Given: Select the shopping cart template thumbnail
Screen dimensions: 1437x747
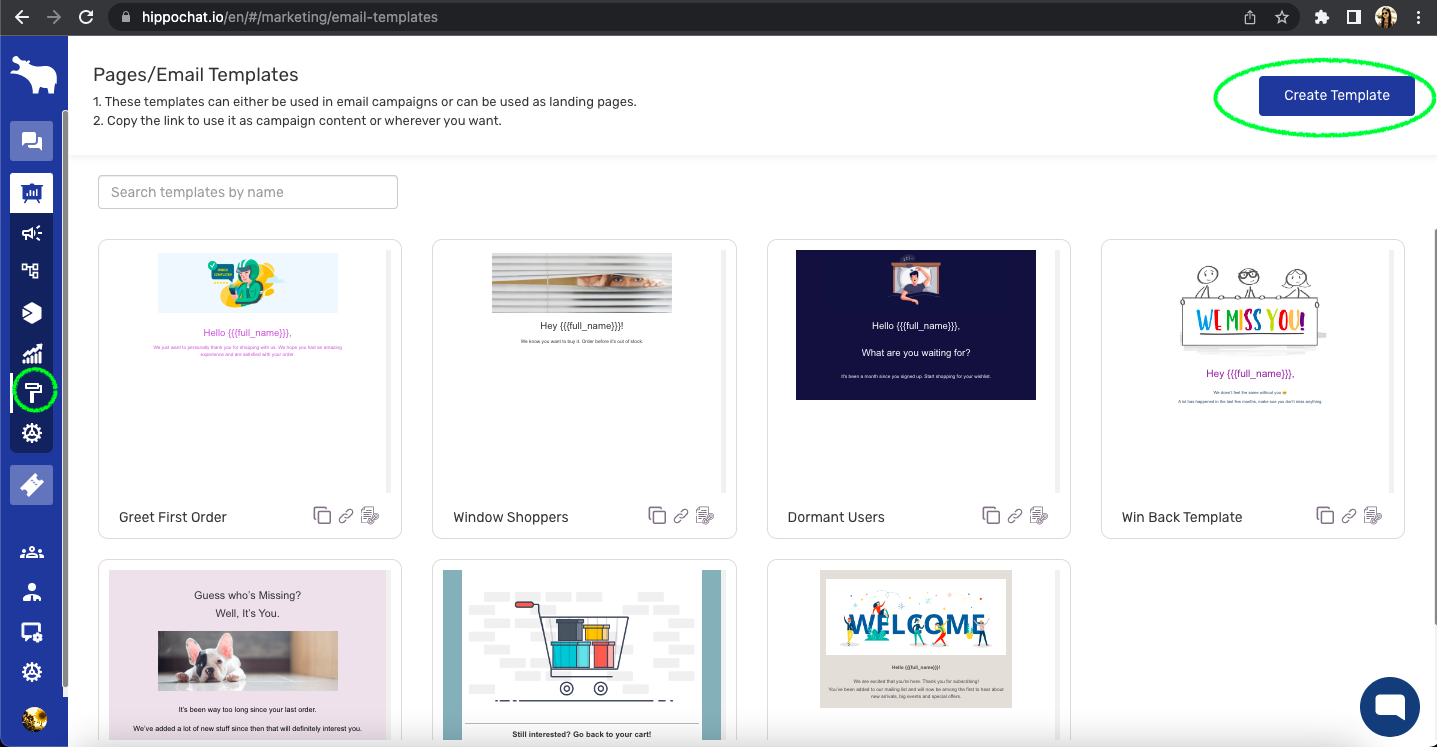Looking at the screenshot, I should pos(582,650).
